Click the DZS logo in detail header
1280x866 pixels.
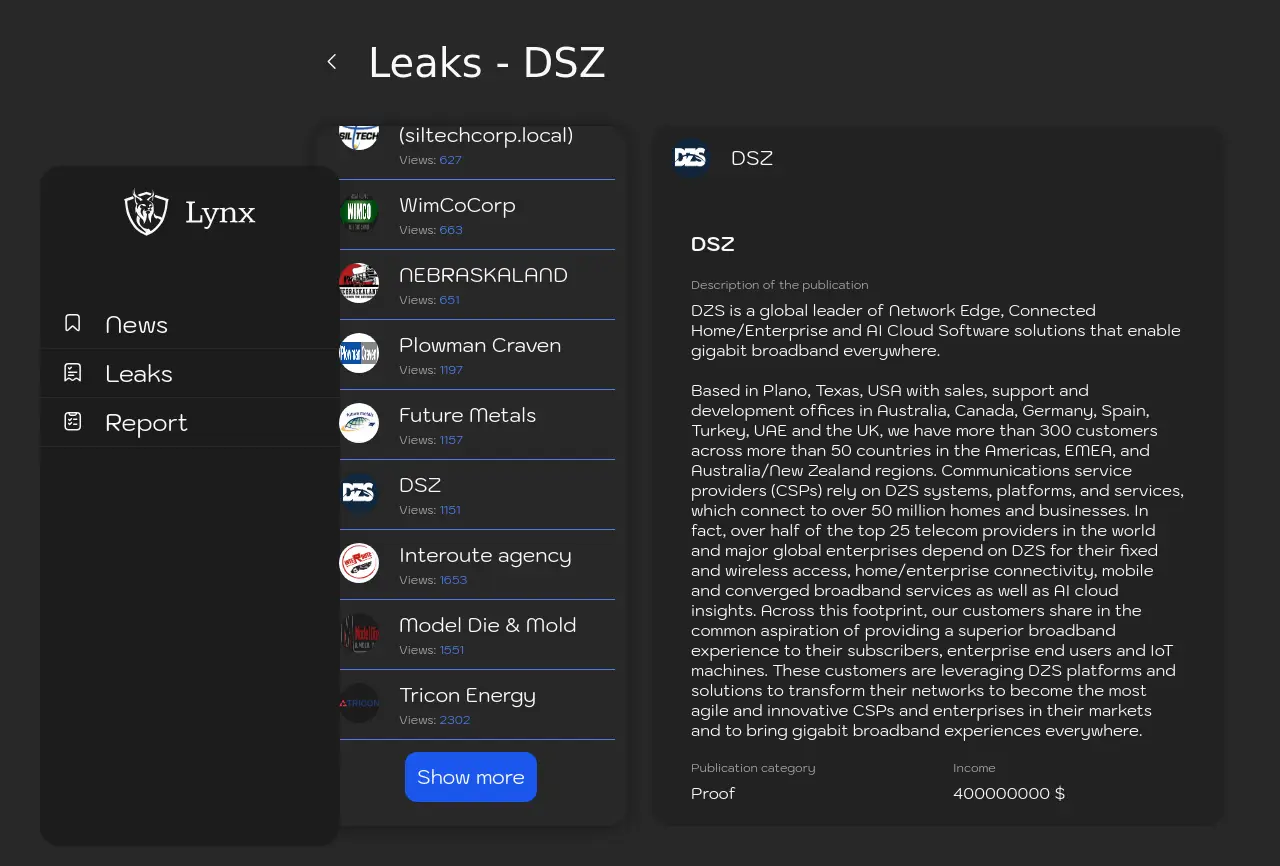pos(690,158)
